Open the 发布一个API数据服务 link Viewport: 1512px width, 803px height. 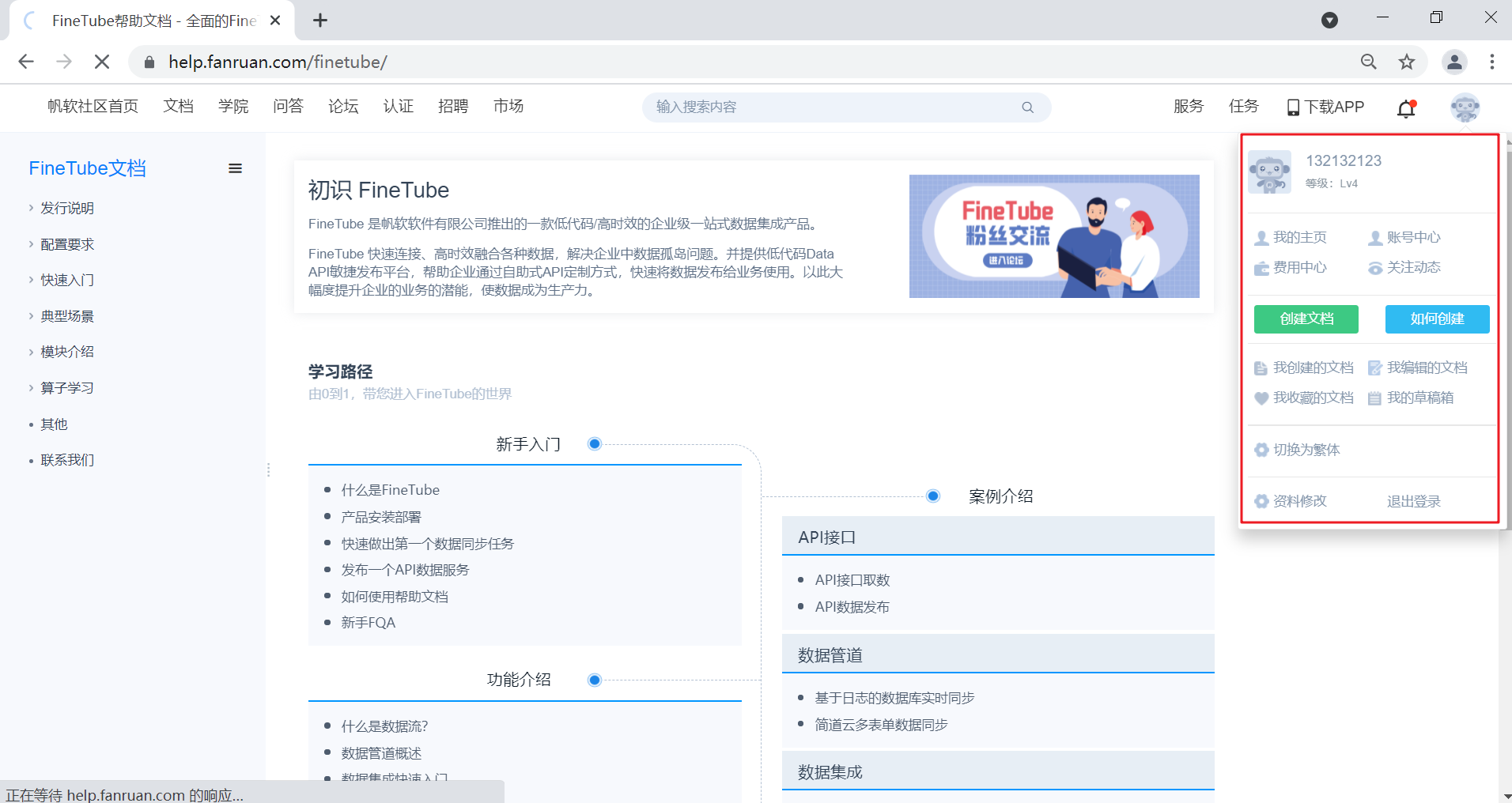(x=406, y=570)
